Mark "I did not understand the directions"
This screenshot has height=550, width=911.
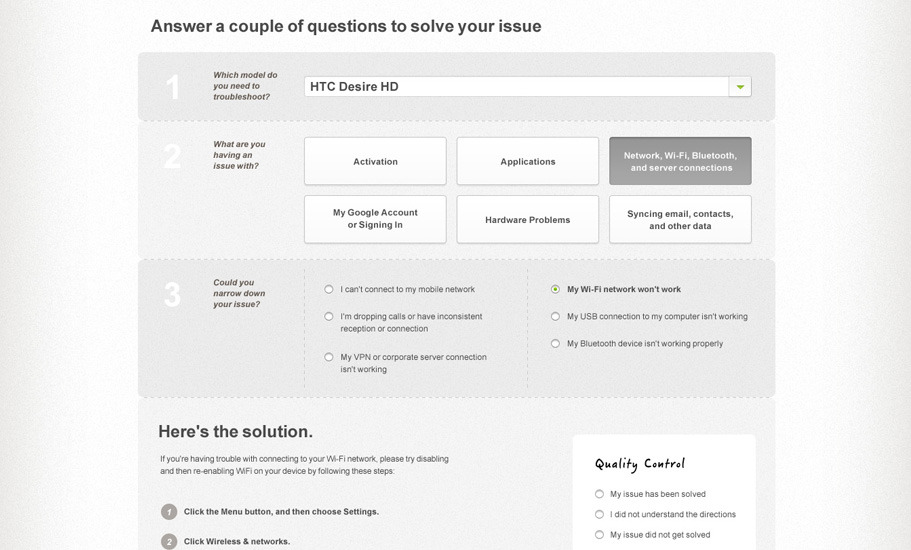click(599, 515)
